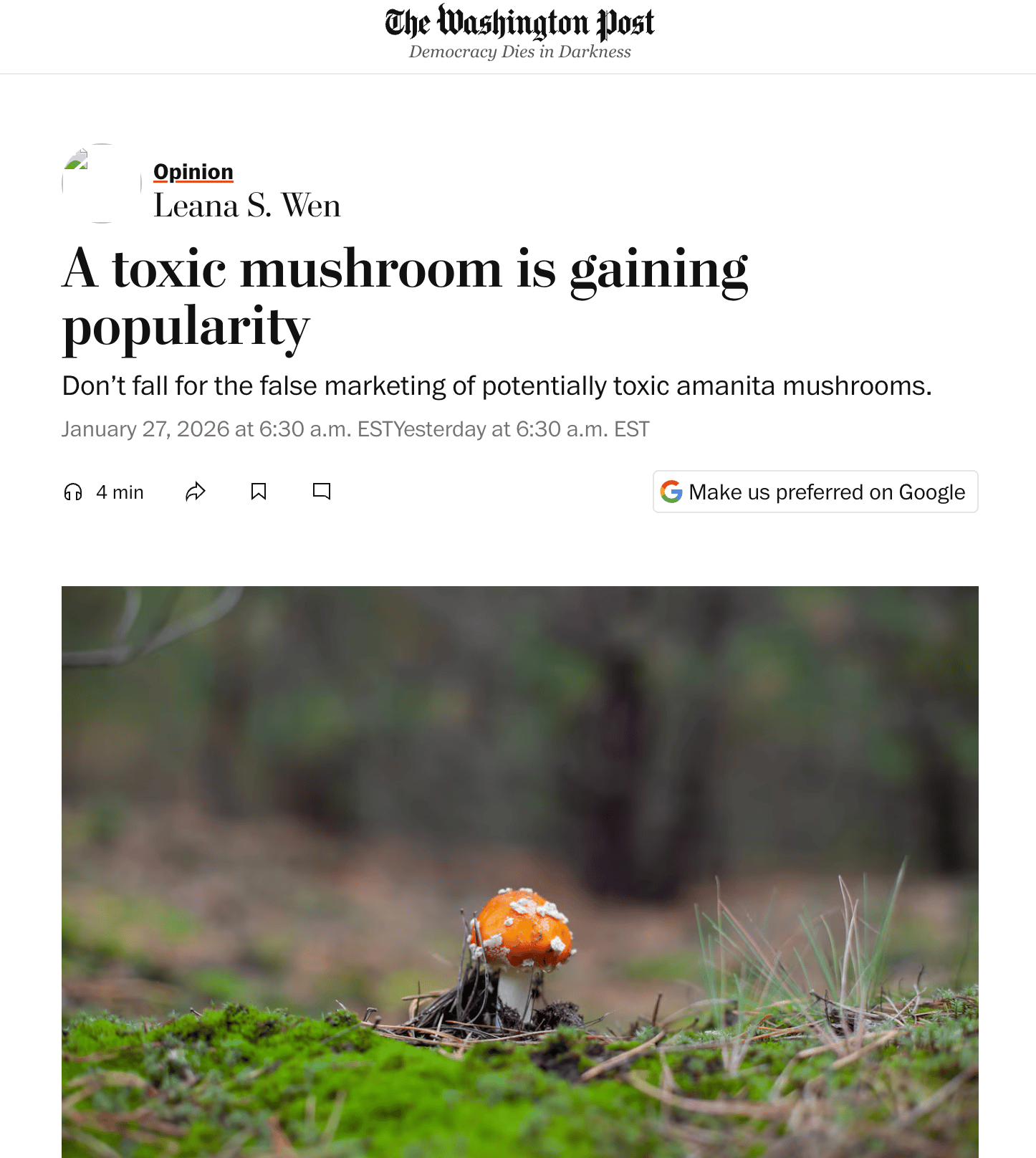Screen dimensions: 1036x1158
Task: Click the word popularity in headline
Action: 186,327
